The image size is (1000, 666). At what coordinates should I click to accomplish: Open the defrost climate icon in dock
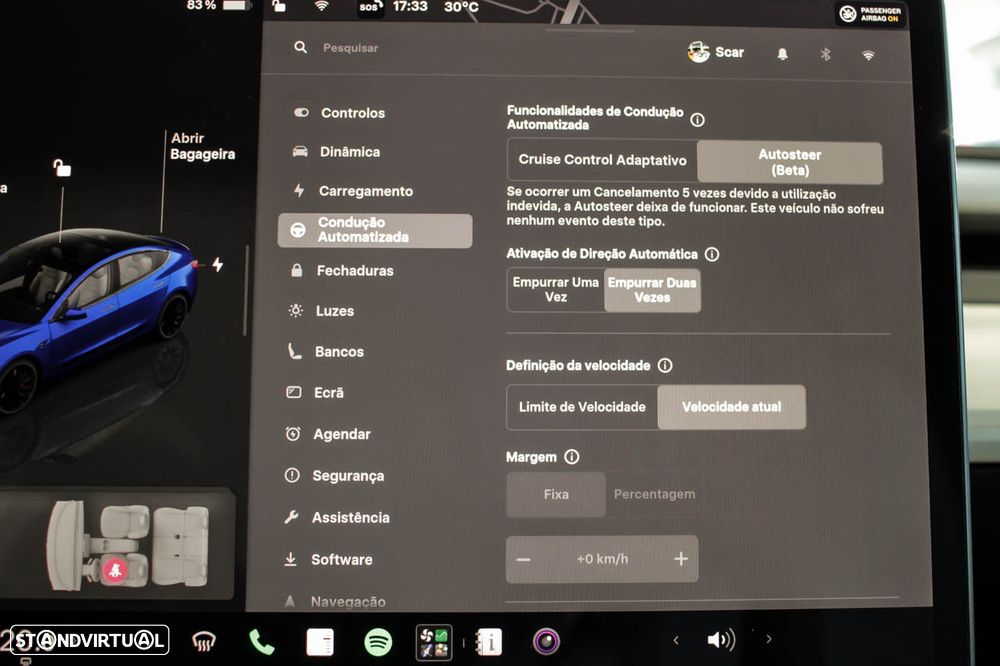204,642
